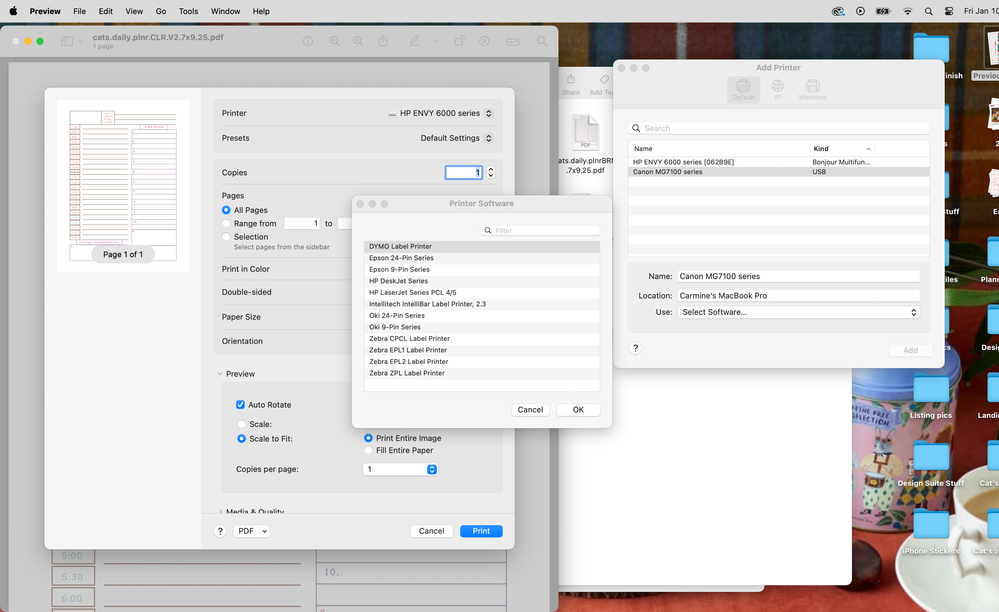The height and width of the screenshot is (612, 999).
Task: Click OK in the Printer Software dialog
Action: [x=577, y=409]
